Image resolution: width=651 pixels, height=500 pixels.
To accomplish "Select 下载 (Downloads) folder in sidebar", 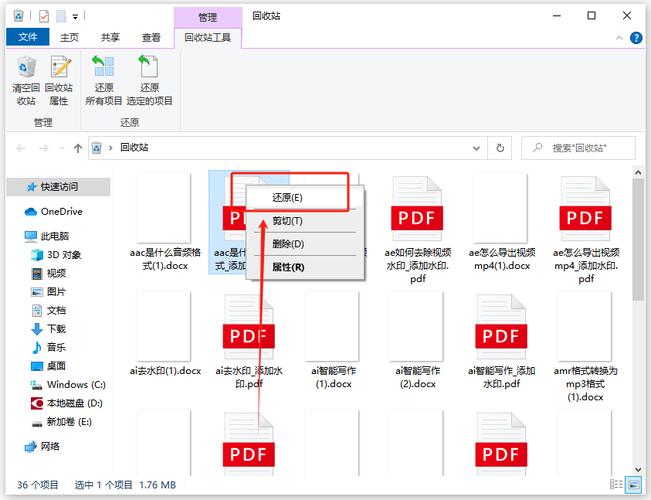I will point(56,329).
